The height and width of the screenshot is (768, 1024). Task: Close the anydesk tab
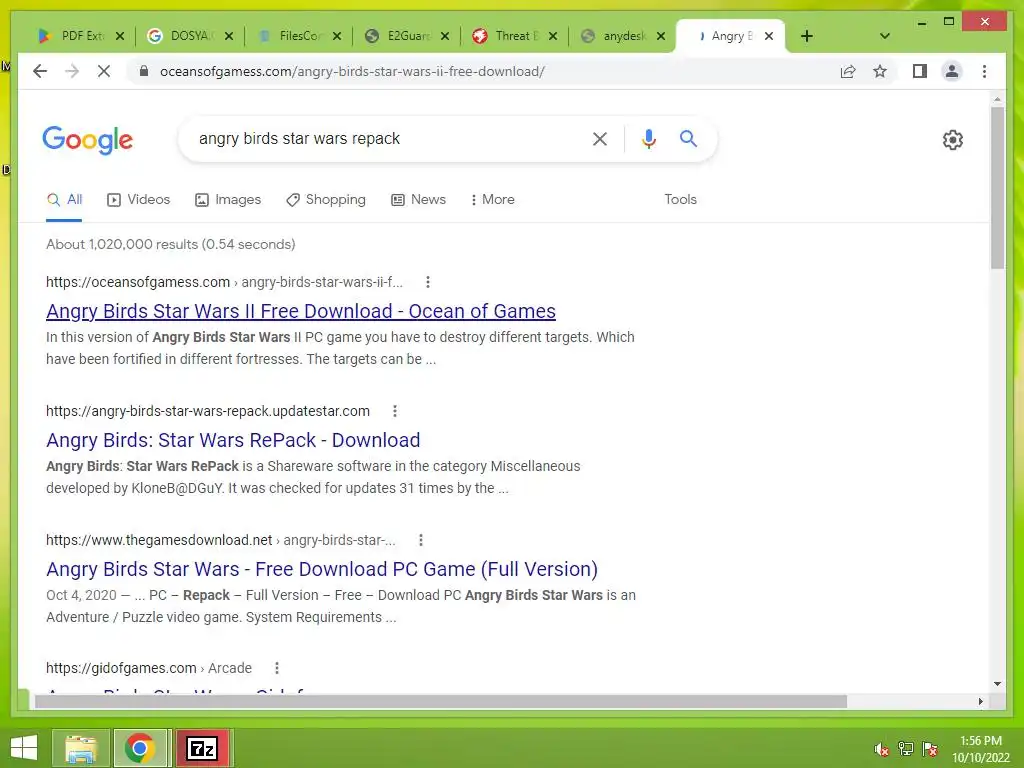click(x=661, y=36)
